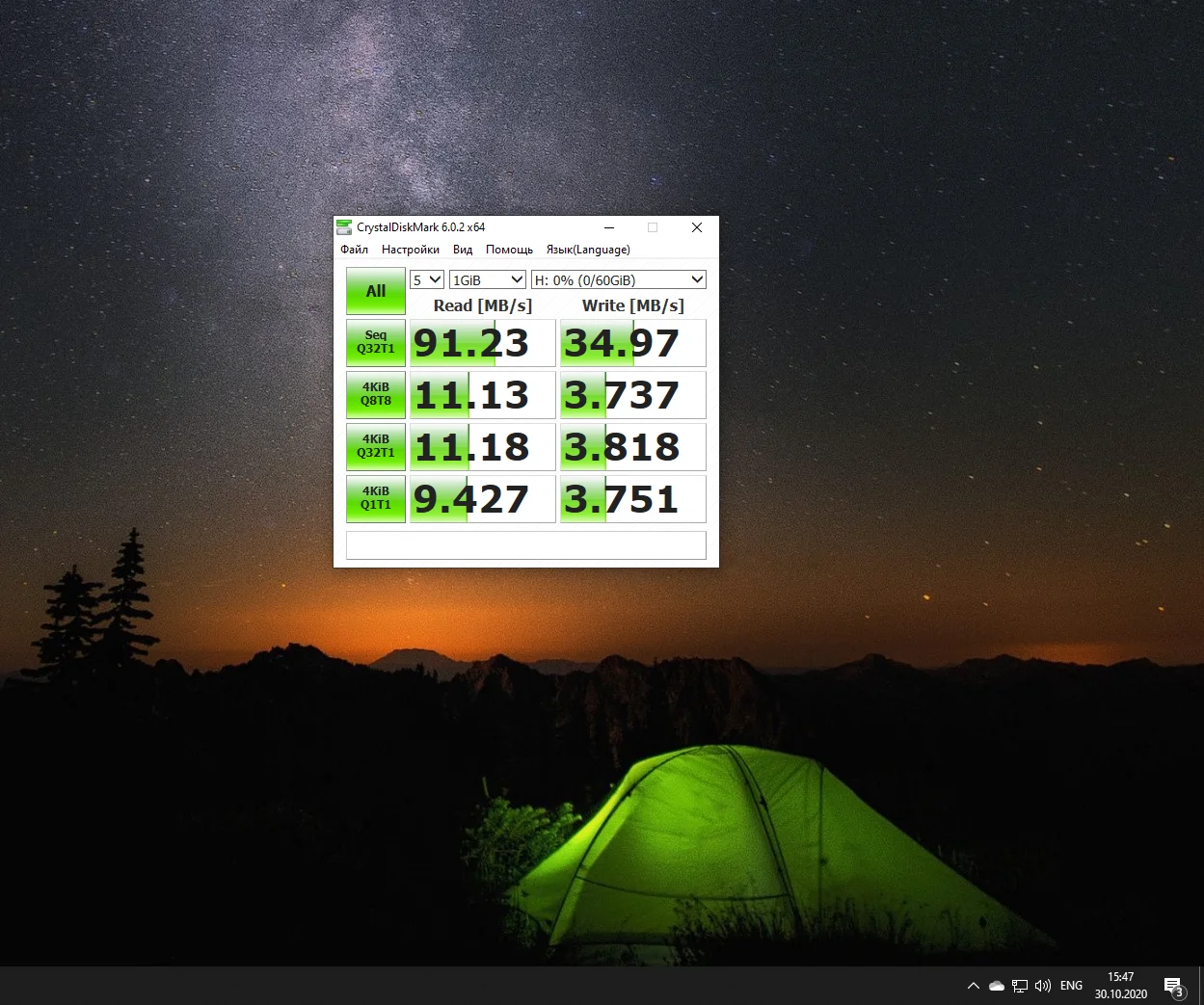Click the 3.818 write result

click(x=633, y=447)
